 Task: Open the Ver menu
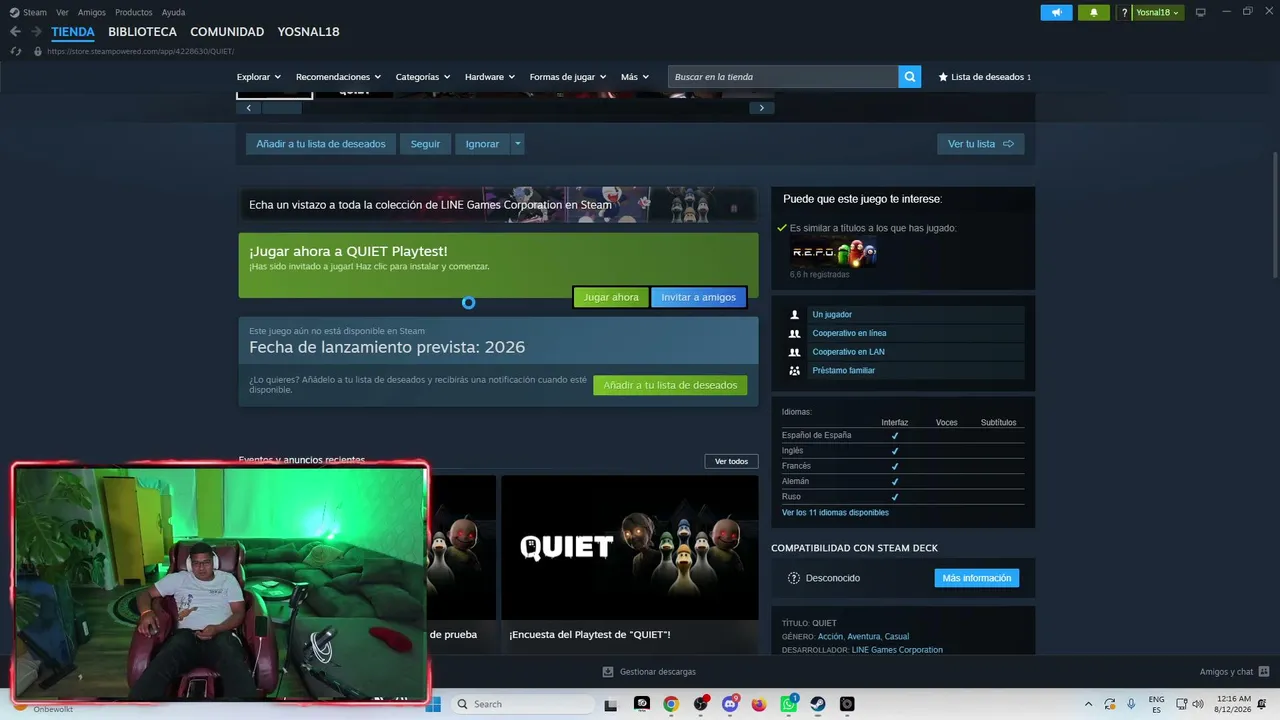pyautogui.click(x=62, y=12)
